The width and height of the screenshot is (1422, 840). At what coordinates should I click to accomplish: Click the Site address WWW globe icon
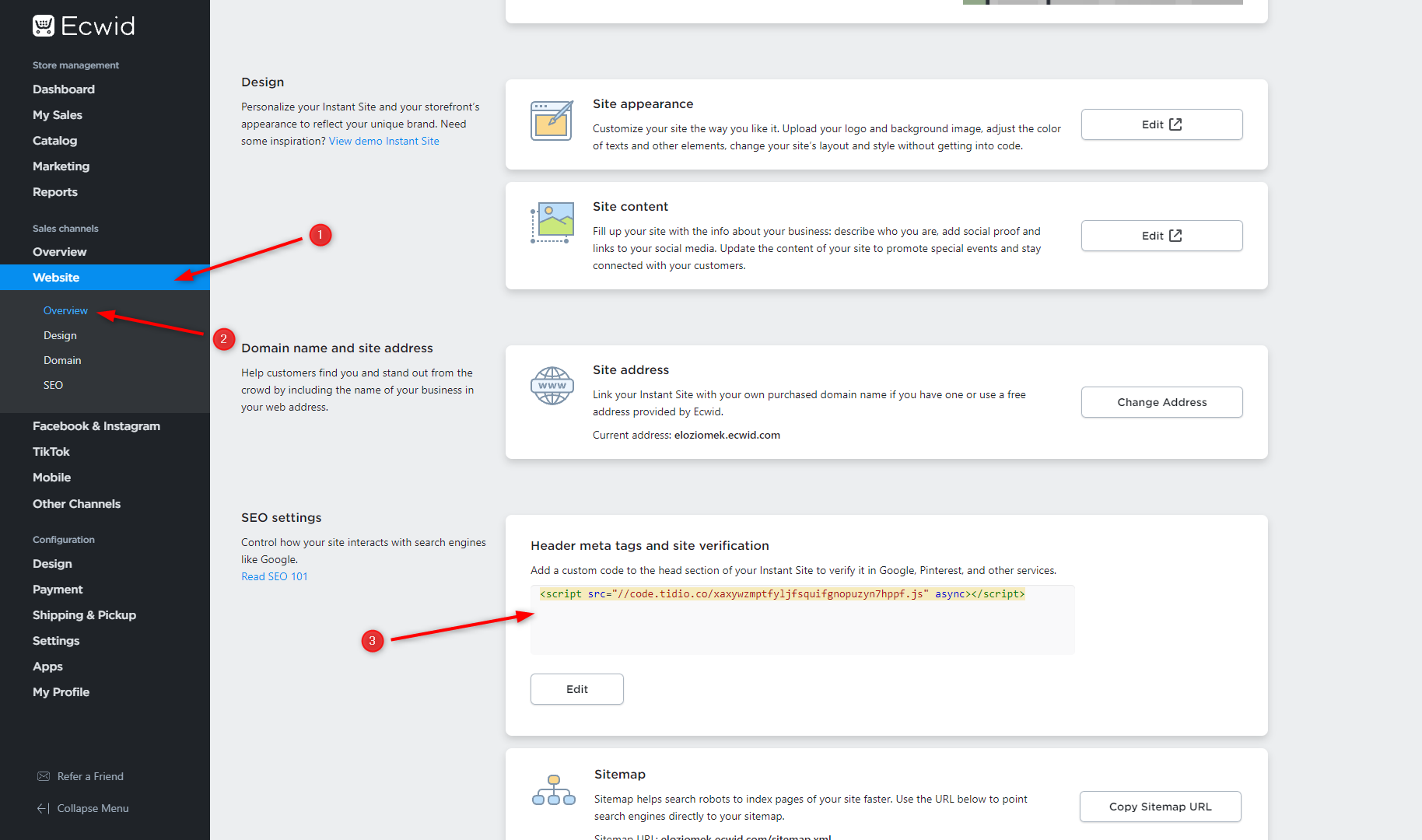(552, 386)
